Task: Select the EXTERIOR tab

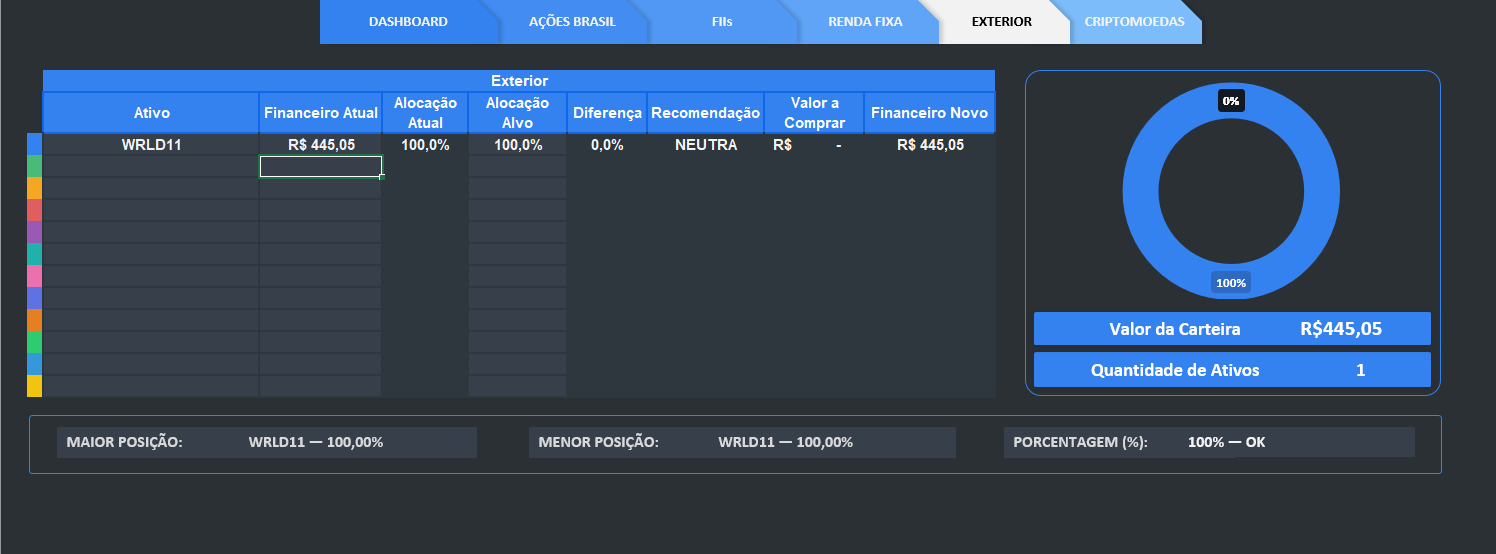Action: (x=1001, y=22)
